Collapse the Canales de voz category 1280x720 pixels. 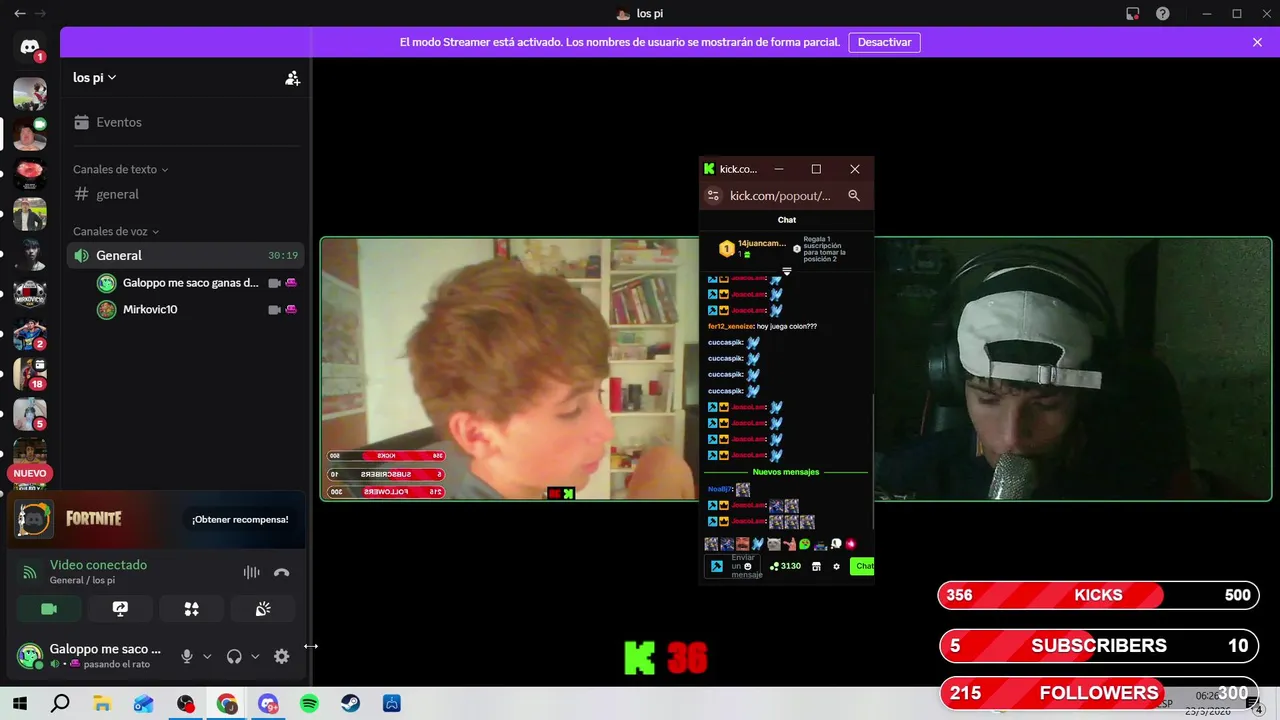[x=116, y=231]
